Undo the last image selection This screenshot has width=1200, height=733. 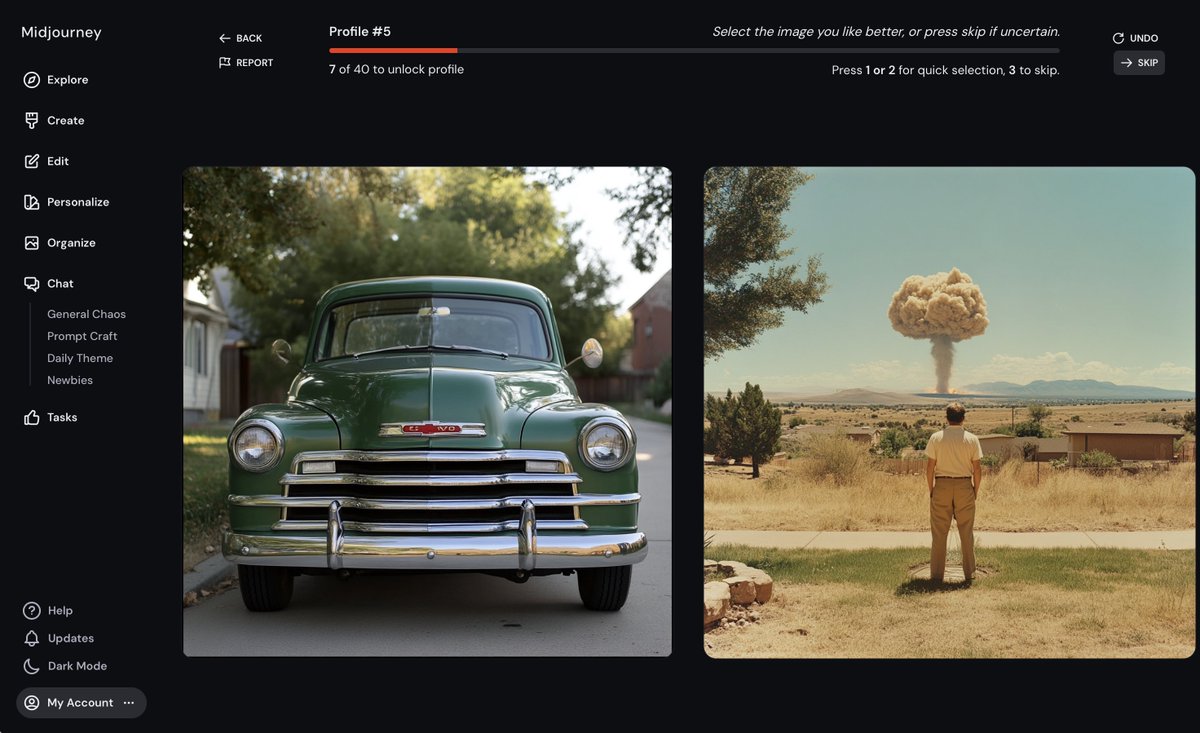(1136, 38)
